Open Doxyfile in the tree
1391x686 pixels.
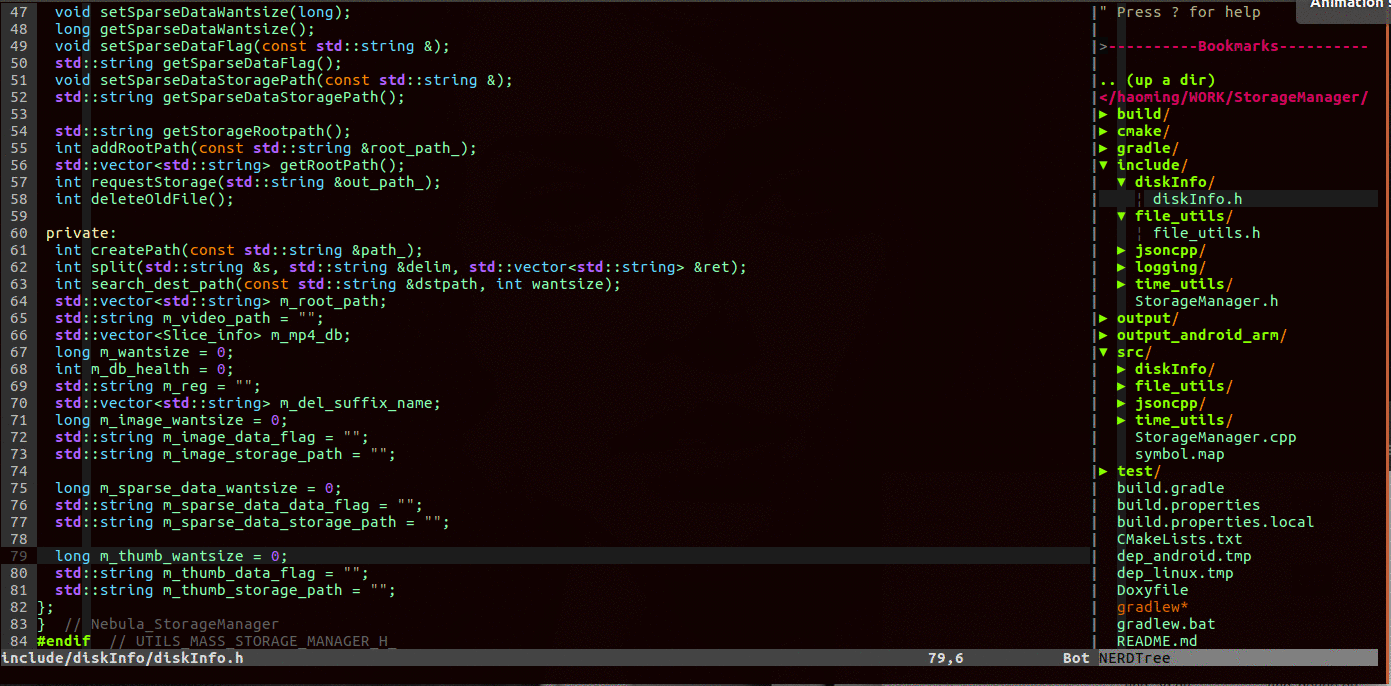[x=1152, y=590]
